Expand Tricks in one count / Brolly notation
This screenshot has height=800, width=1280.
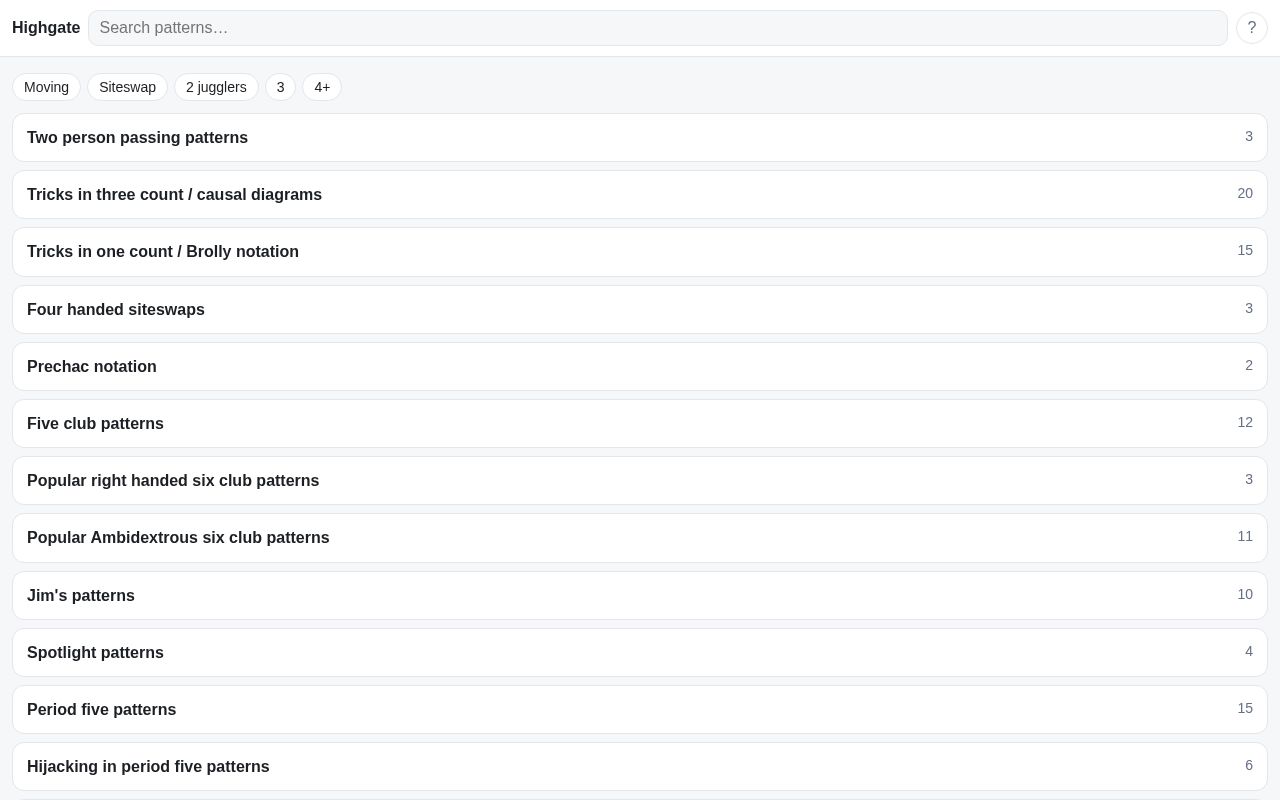pos(640,252)
